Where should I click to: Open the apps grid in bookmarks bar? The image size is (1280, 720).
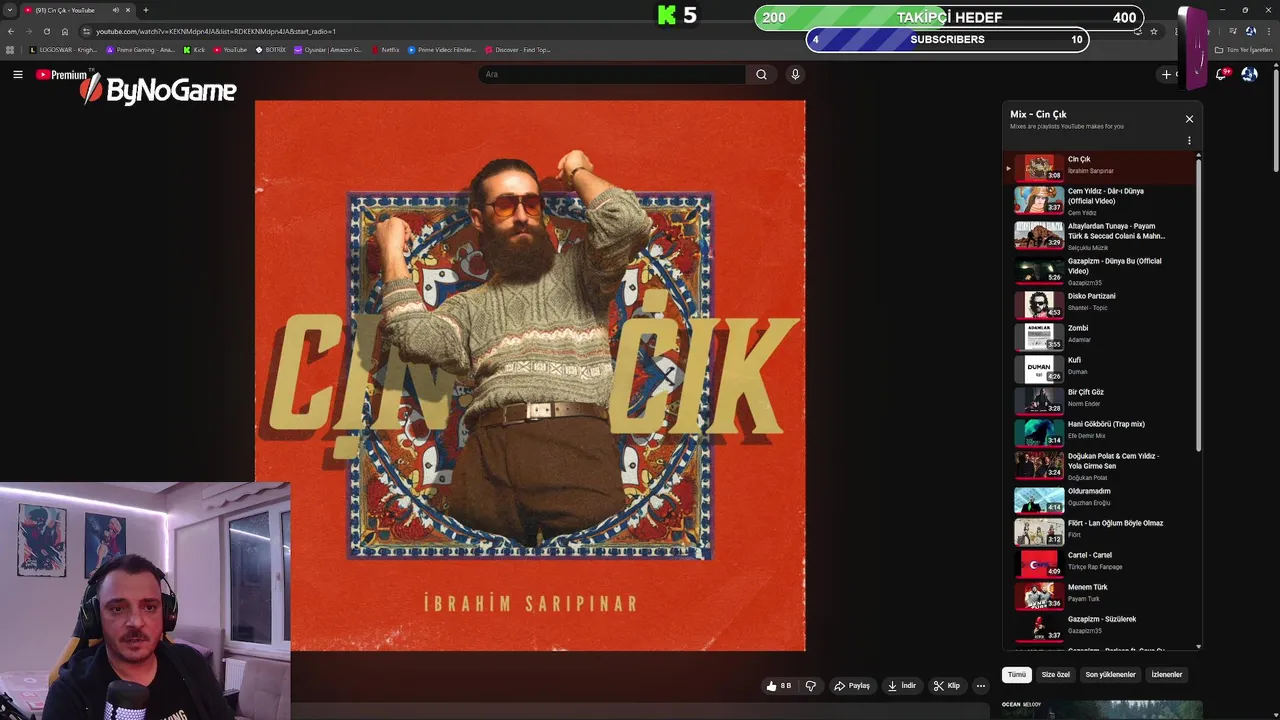click(10, 49)
